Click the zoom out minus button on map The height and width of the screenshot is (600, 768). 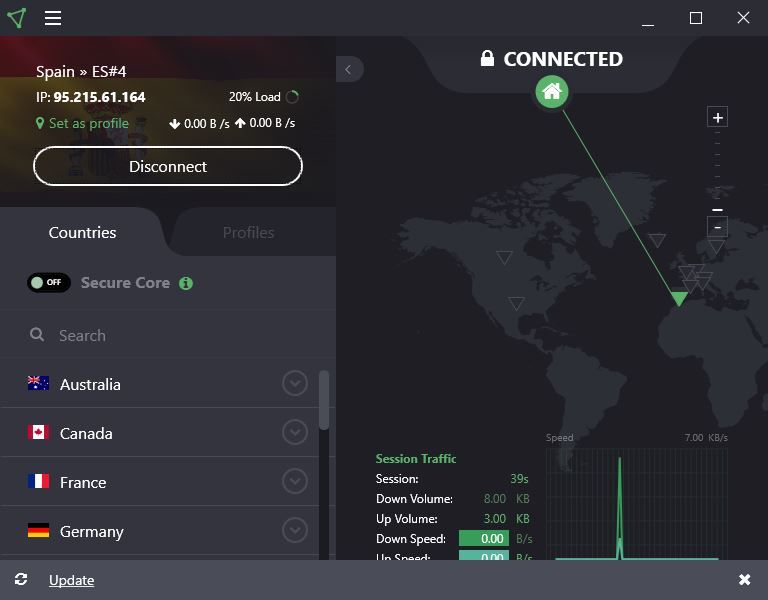tap(717, 227)
